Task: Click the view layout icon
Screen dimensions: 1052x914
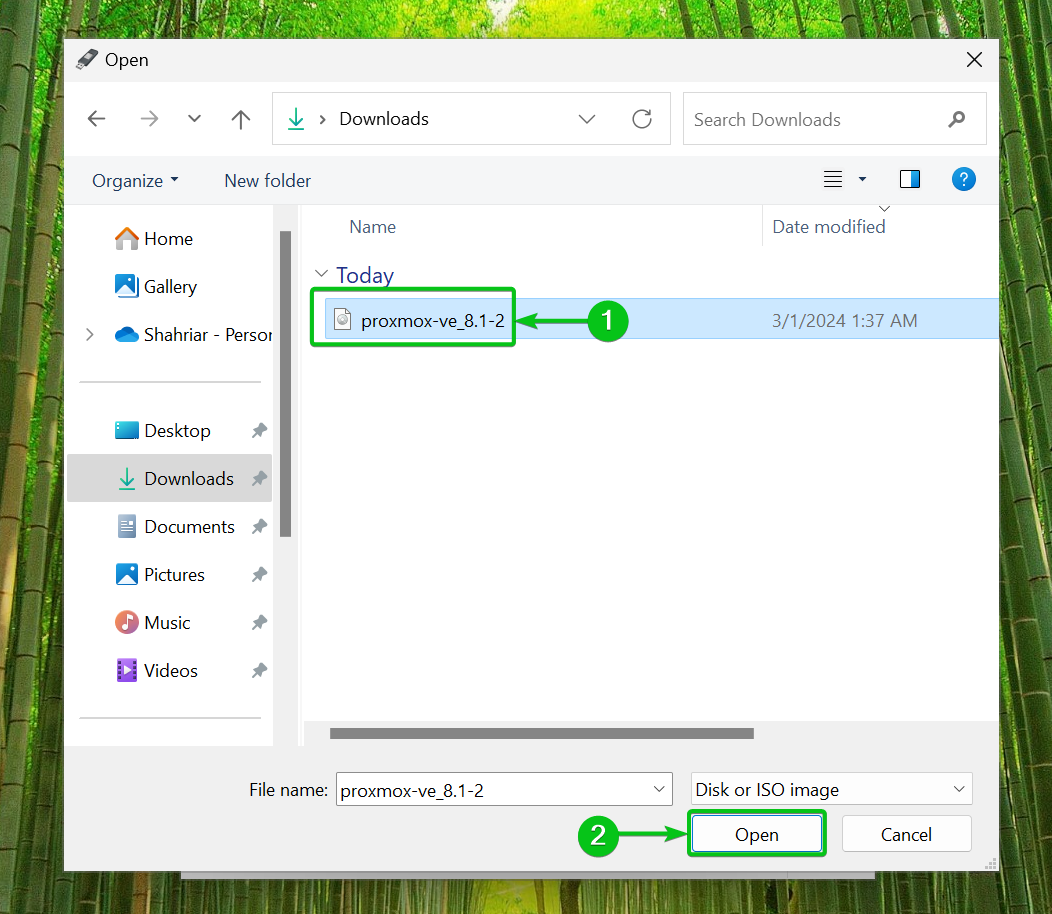Action: [833, 179]
